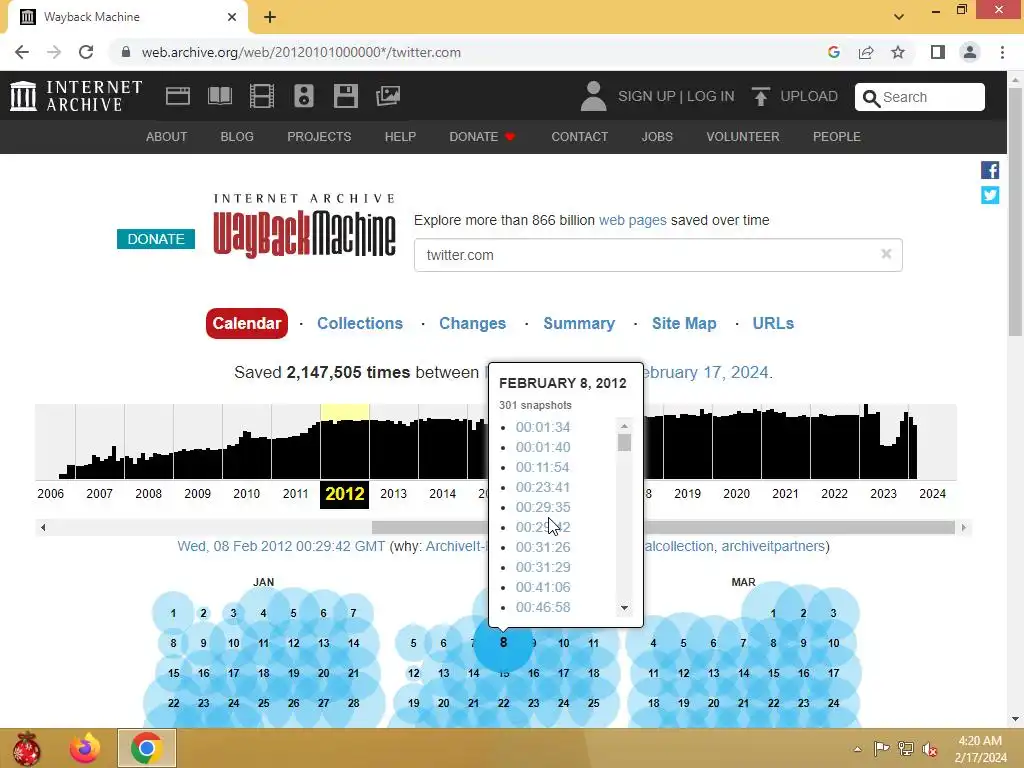Click the Google search icon in address bar

coord(833,52)
